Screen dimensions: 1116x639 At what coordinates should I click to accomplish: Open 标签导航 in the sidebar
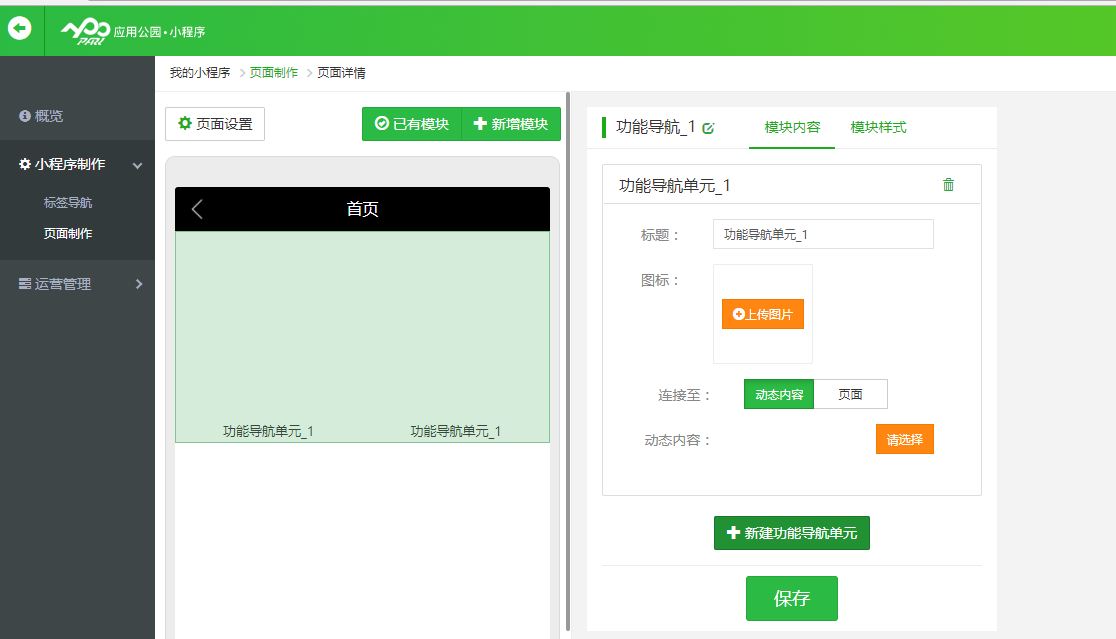click(68, 203)
